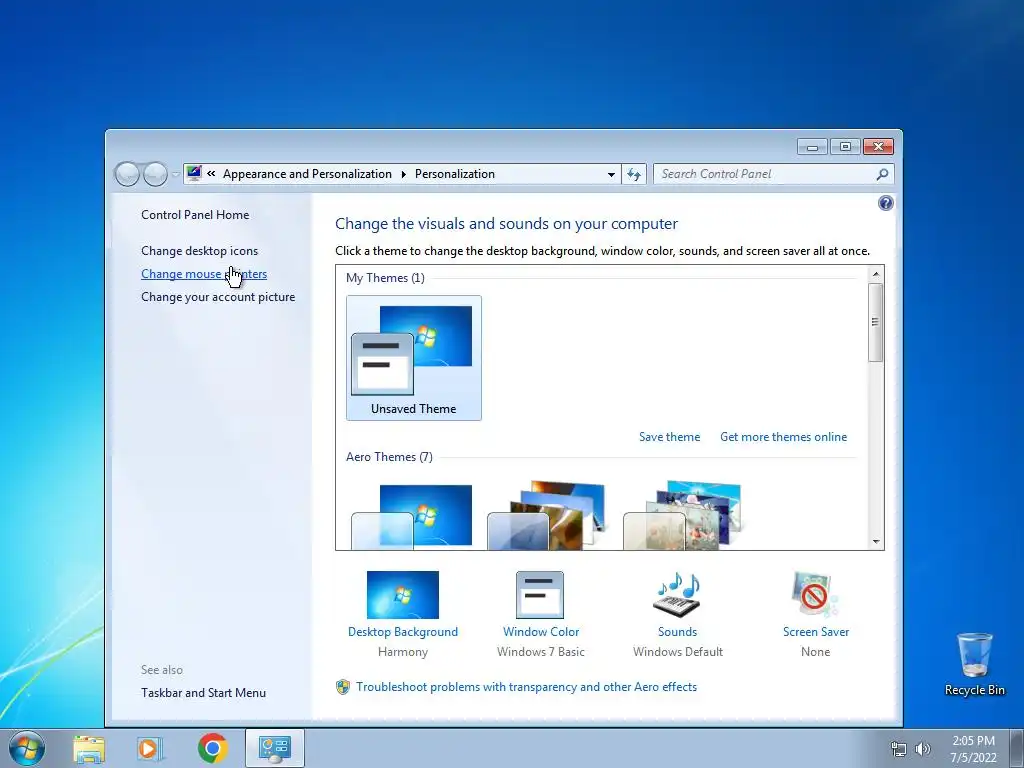Open Change mouse pointers link
Viewport: 1024px width, 768px height.
click(x=204, y=274)
